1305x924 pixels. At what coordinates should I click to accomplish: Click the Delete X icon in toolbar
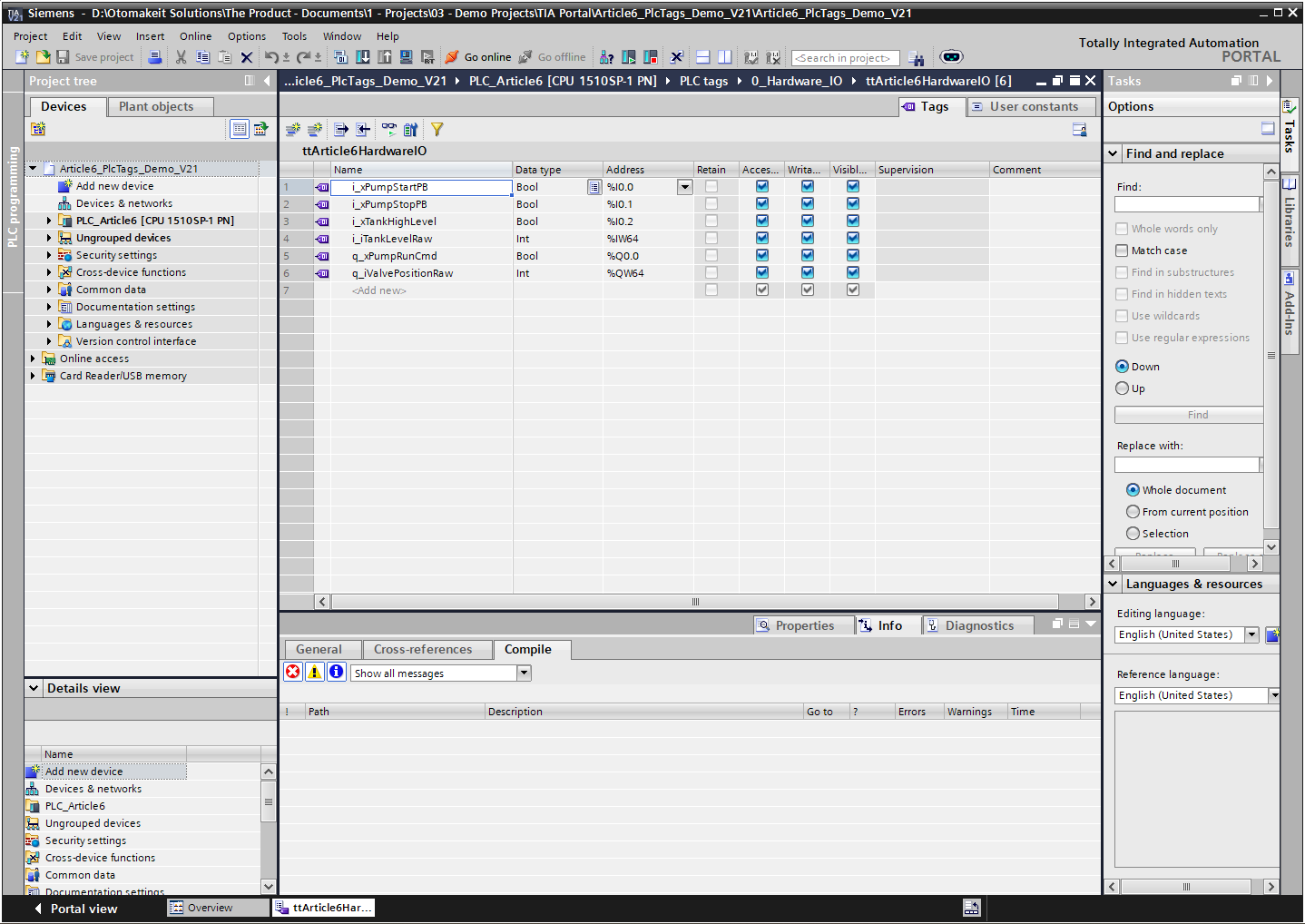tap(246, 57)
